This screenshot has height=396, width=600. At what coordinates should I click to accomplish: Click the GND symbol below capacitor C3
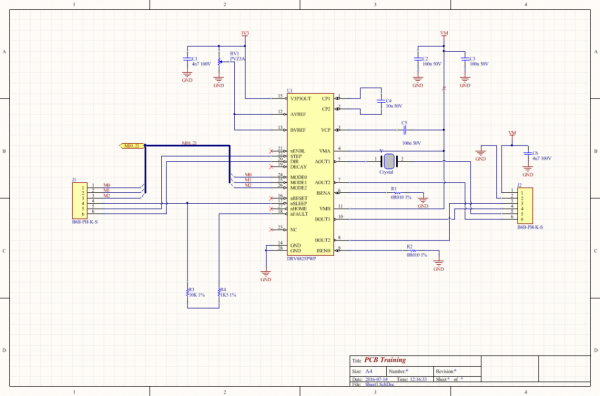click(x=465, y=82)
